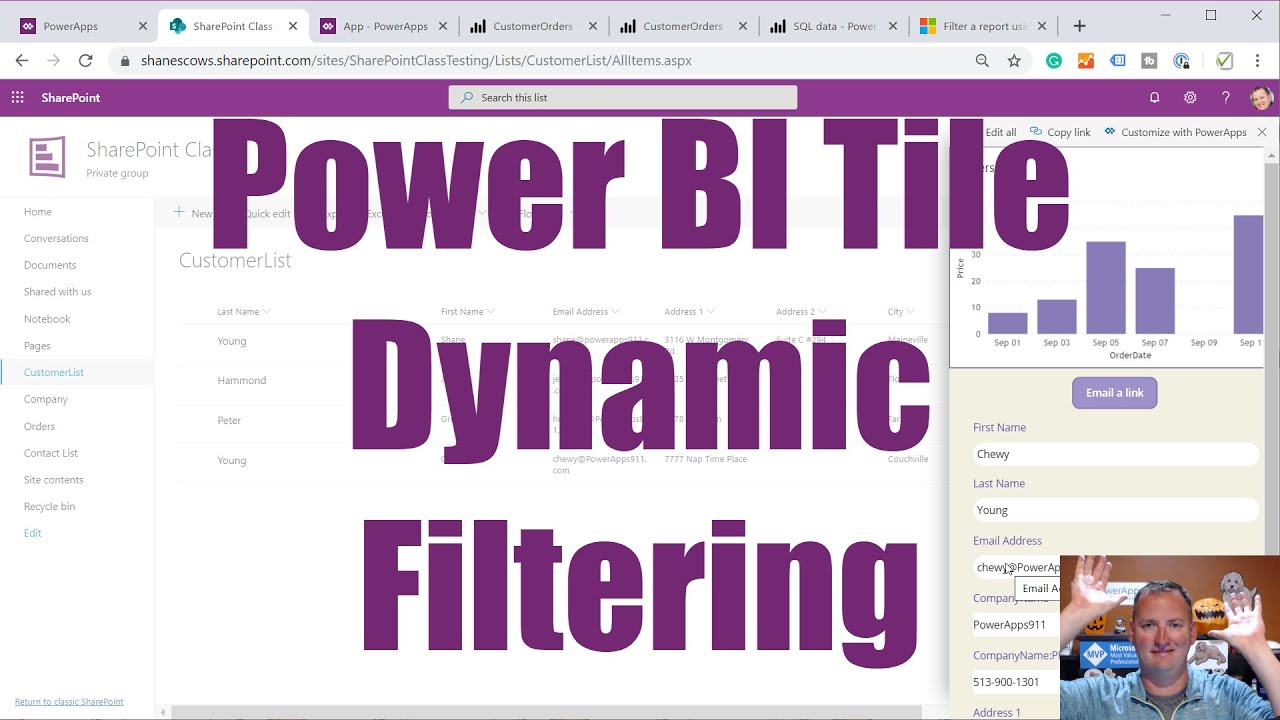Open the Last Name column dropdown
The height and width of the screenshot is (720, 1280).
click(244, 312)
